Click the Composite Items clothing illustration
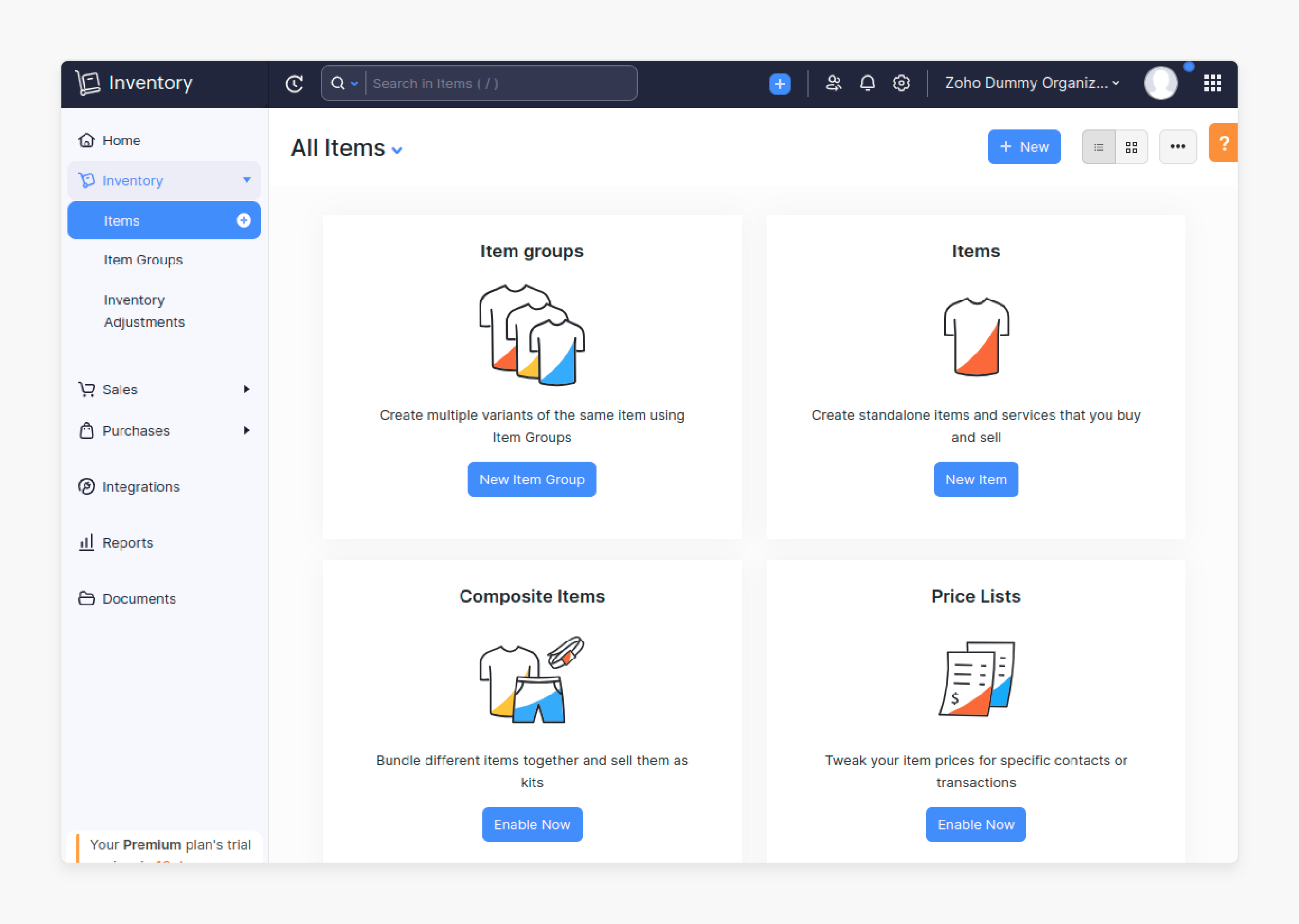The width and height of the screenshot is (1299, 924). coord(532,679)
